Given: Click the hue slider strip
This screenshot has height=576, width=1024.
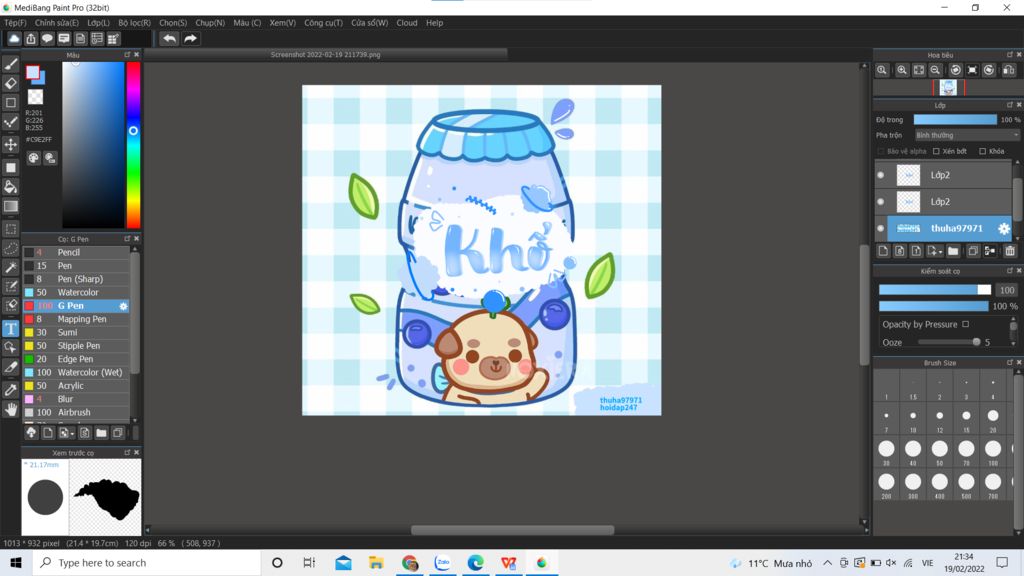Looking at the screenshot, I should pos(133,145).
